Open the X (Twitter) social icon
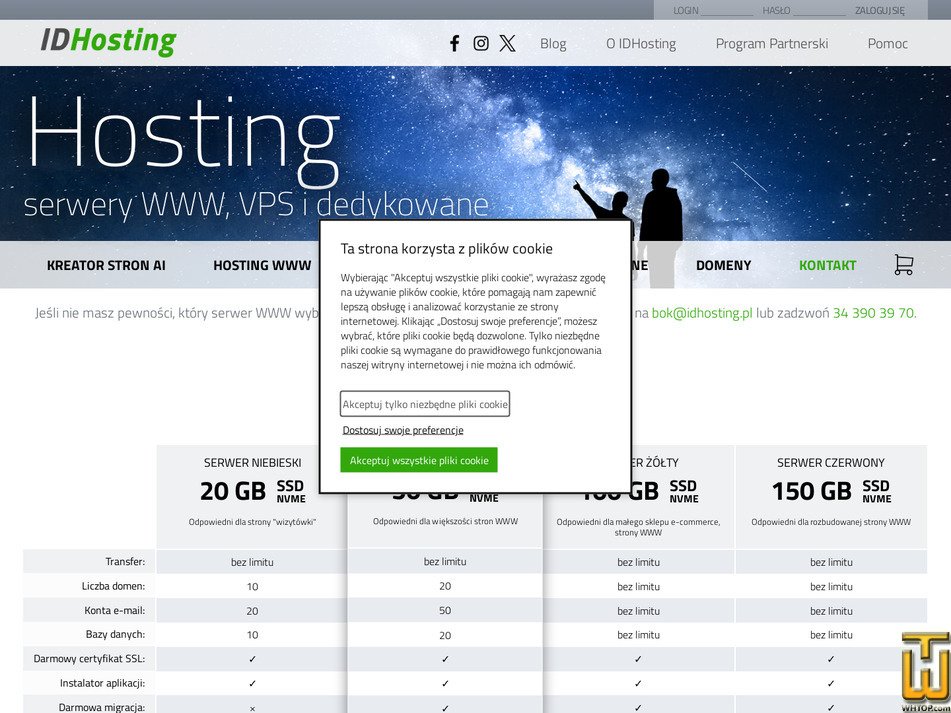The height and width of the screenshot is (713, 951). click(508, 43)
